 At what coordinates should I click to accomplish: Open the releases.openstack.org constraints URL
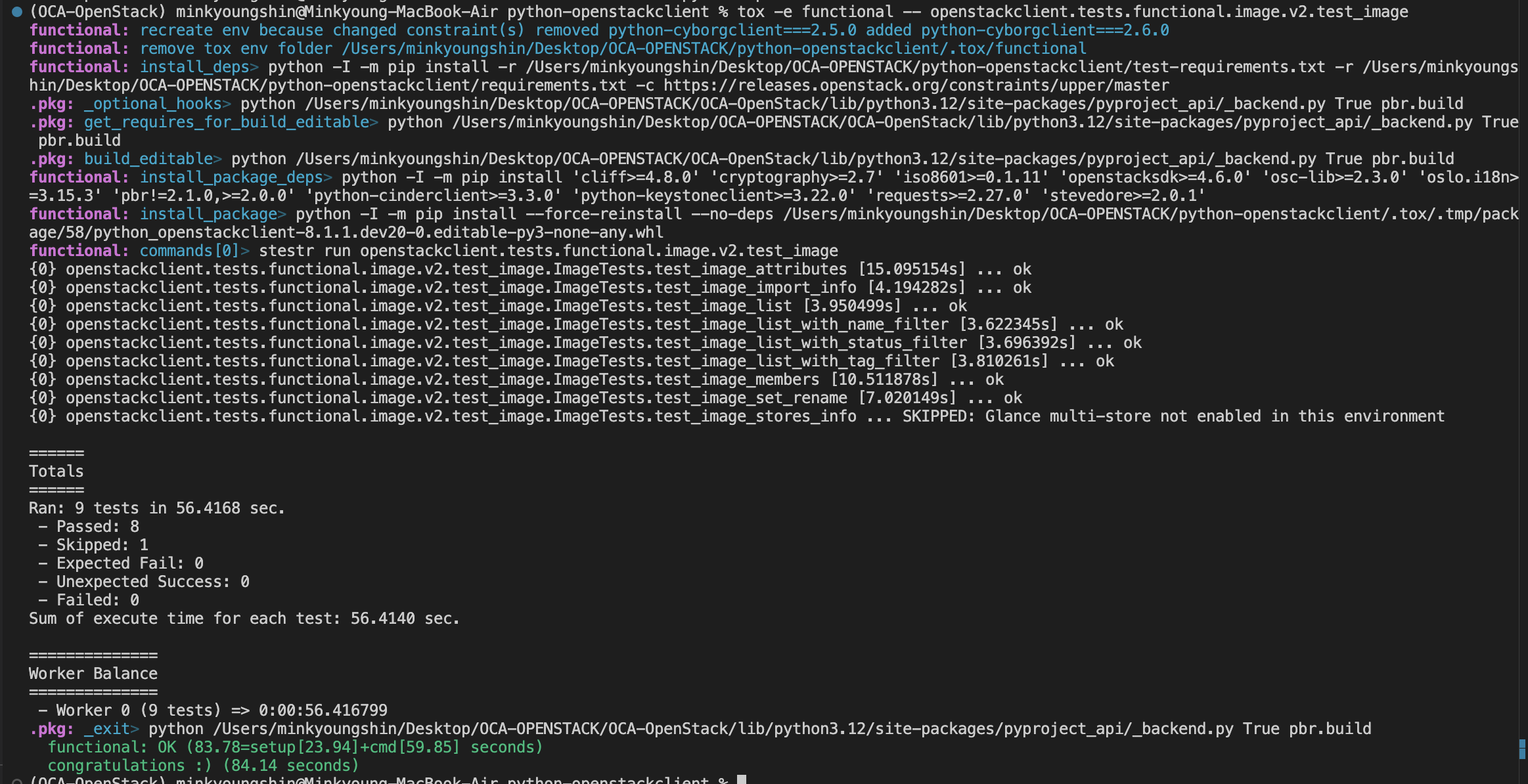pyautogui.click(x=916, y=85)
